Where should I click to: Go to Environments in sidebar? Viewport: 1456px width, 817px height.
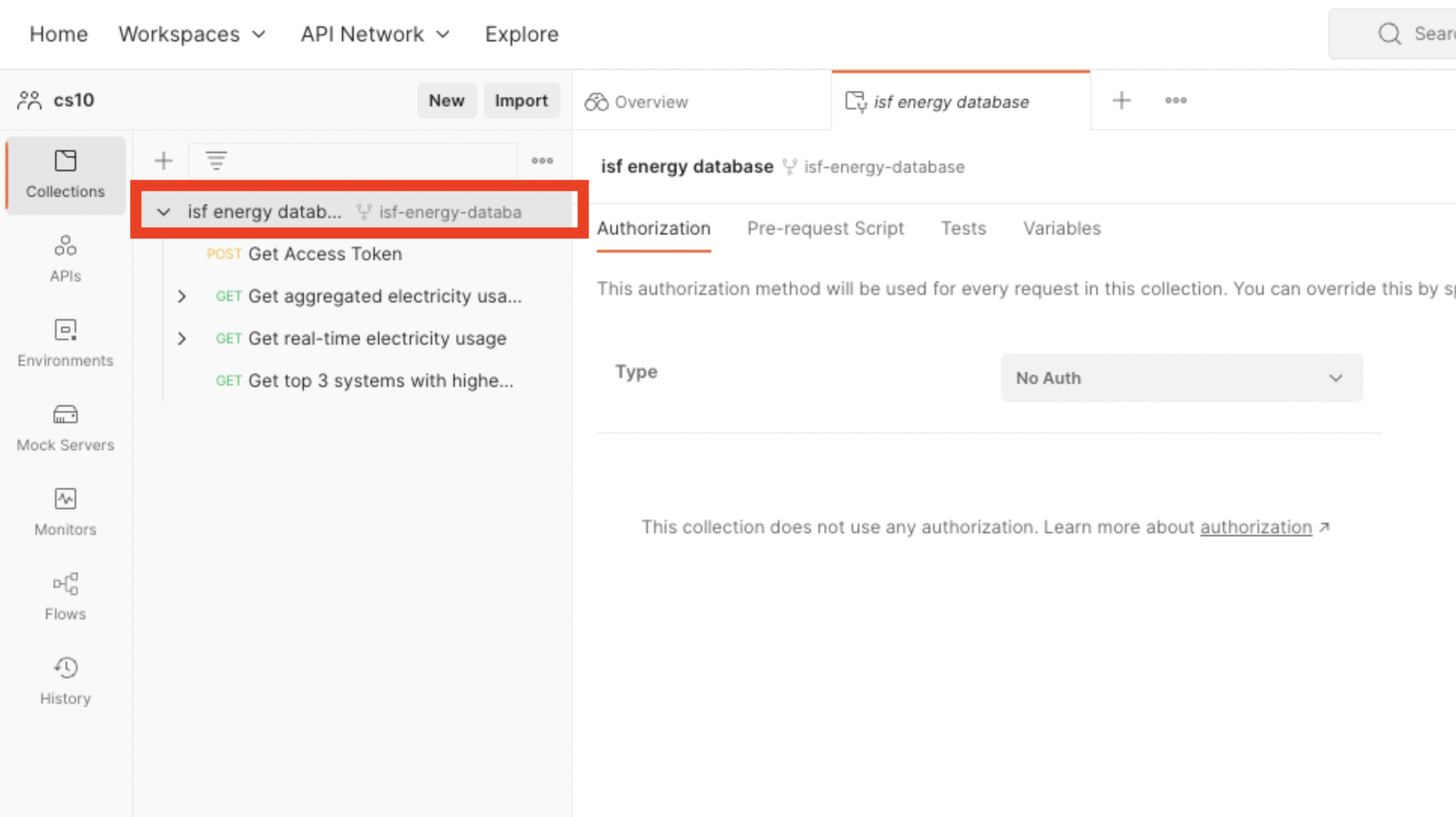coord(66,343)
